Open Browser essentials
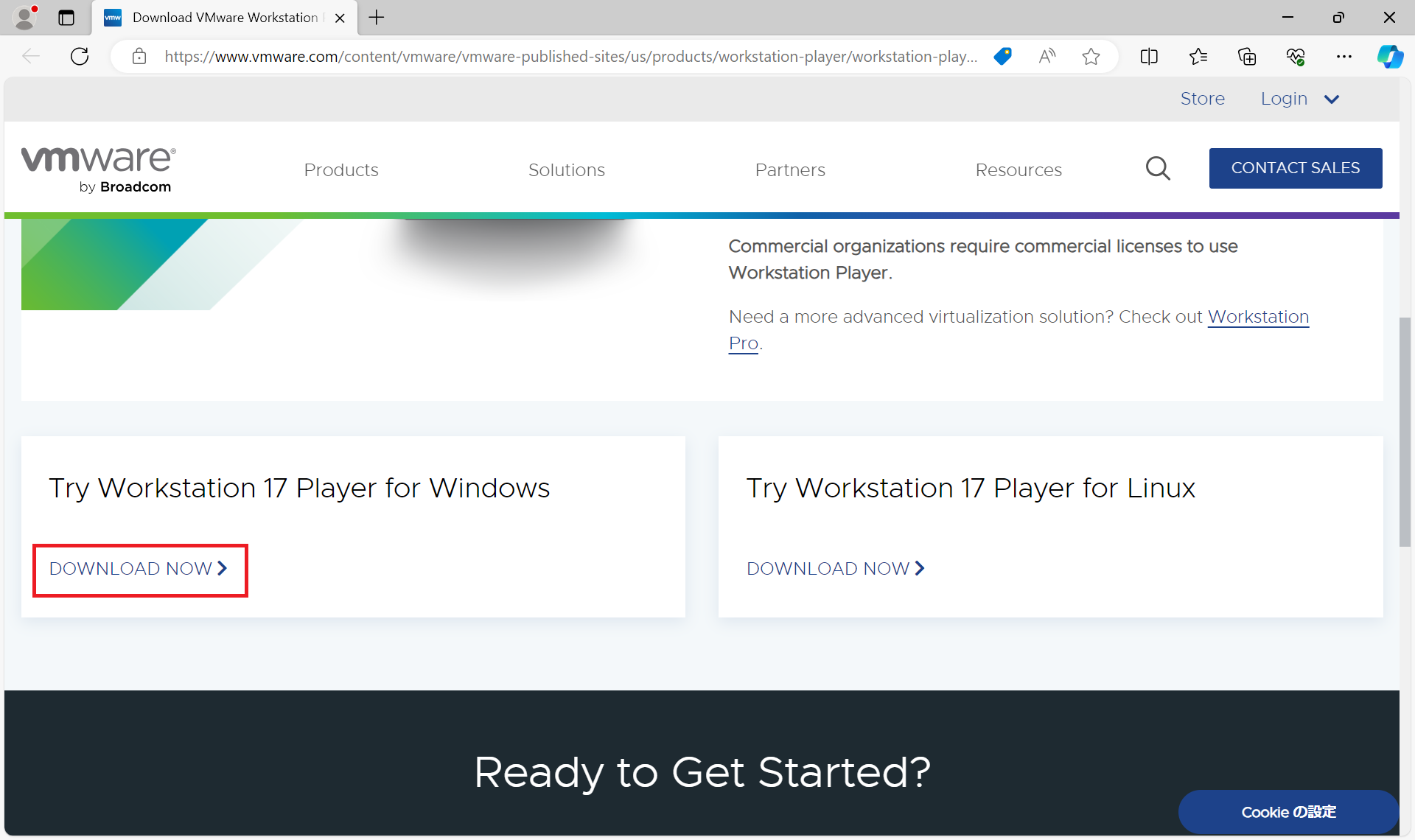The width and height of the screenshot is (1415, 840). coord(1296,56)
